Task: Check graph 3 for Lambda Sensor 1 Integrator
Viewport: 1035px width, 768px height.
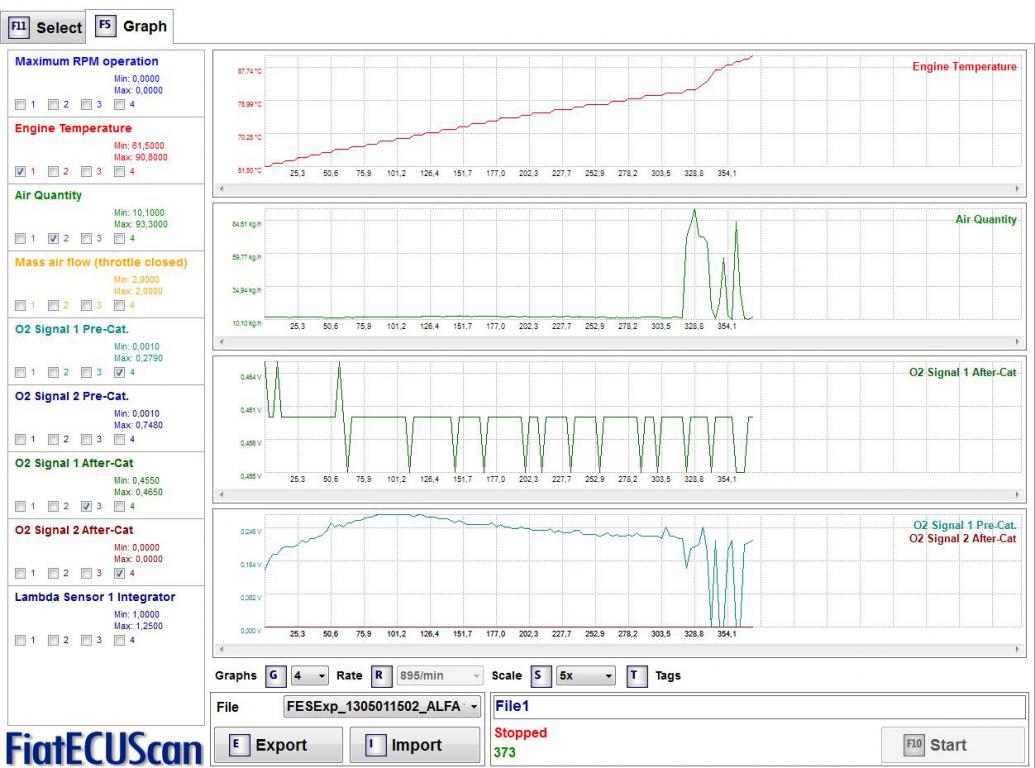Action: [86, 640]
